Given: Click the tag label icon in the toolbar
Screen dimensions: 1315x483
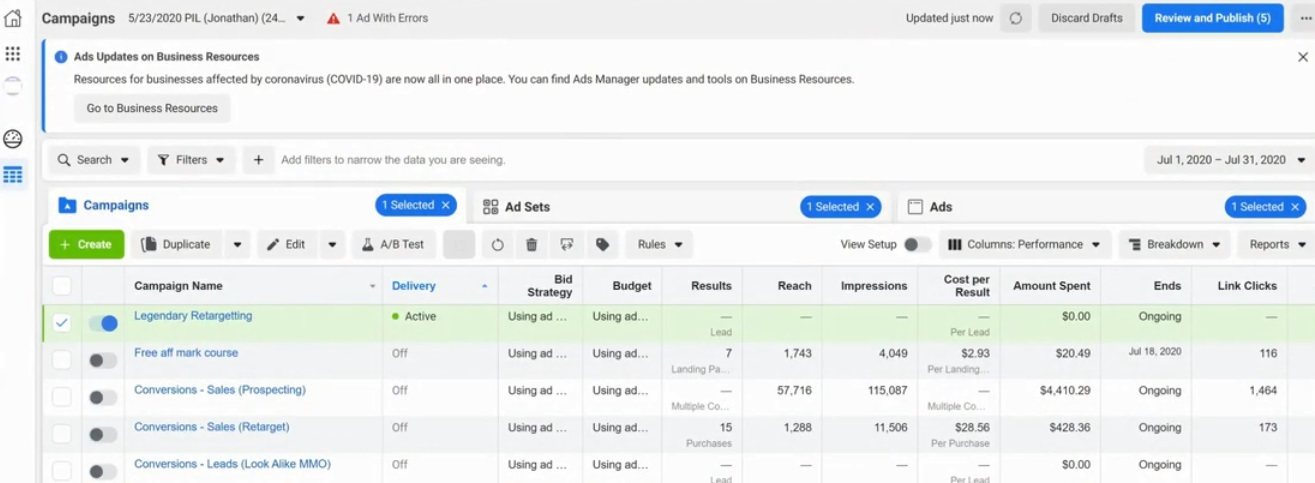Looking at the screenshot, I should (x=602, y=244).
